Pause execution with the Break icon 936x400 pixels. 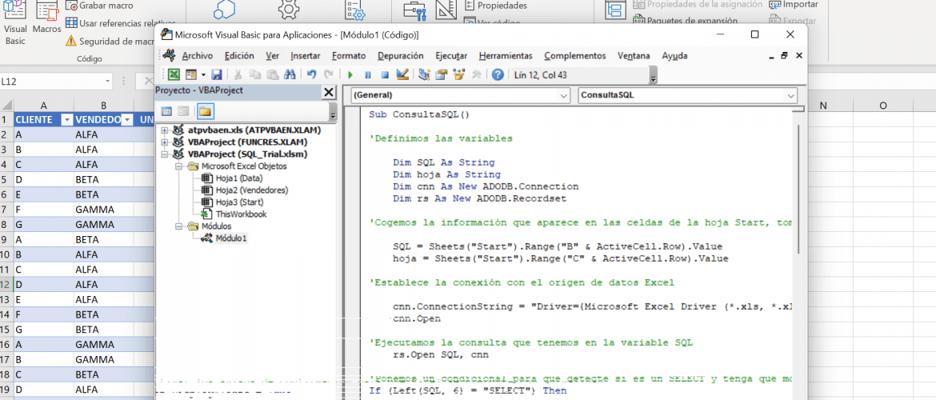[368, 75]
